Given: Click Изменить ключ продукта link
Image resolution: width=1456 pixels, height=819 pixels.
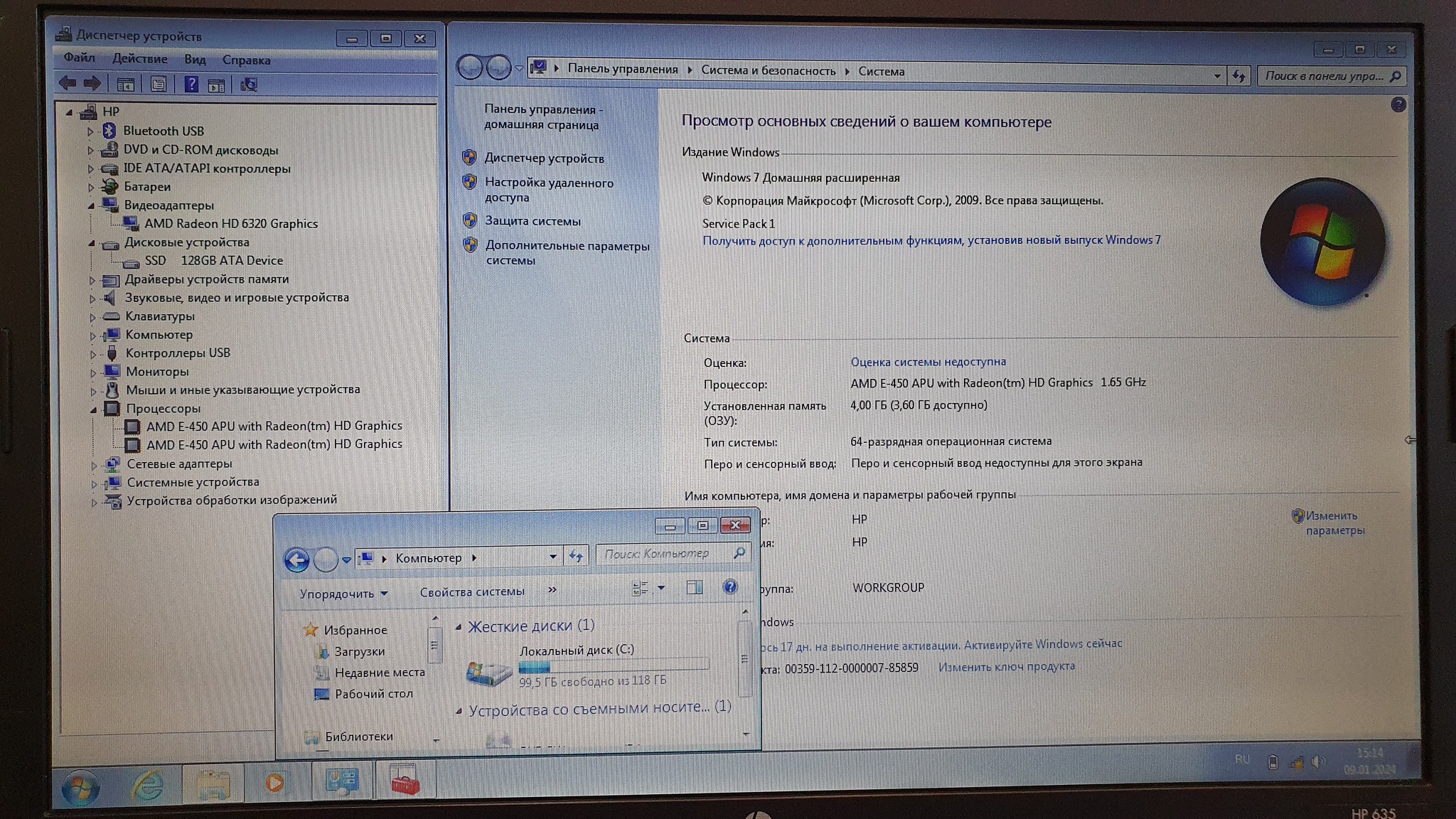Looking at the screenshot, I should pyautogui.click(x=1006, y=667).
